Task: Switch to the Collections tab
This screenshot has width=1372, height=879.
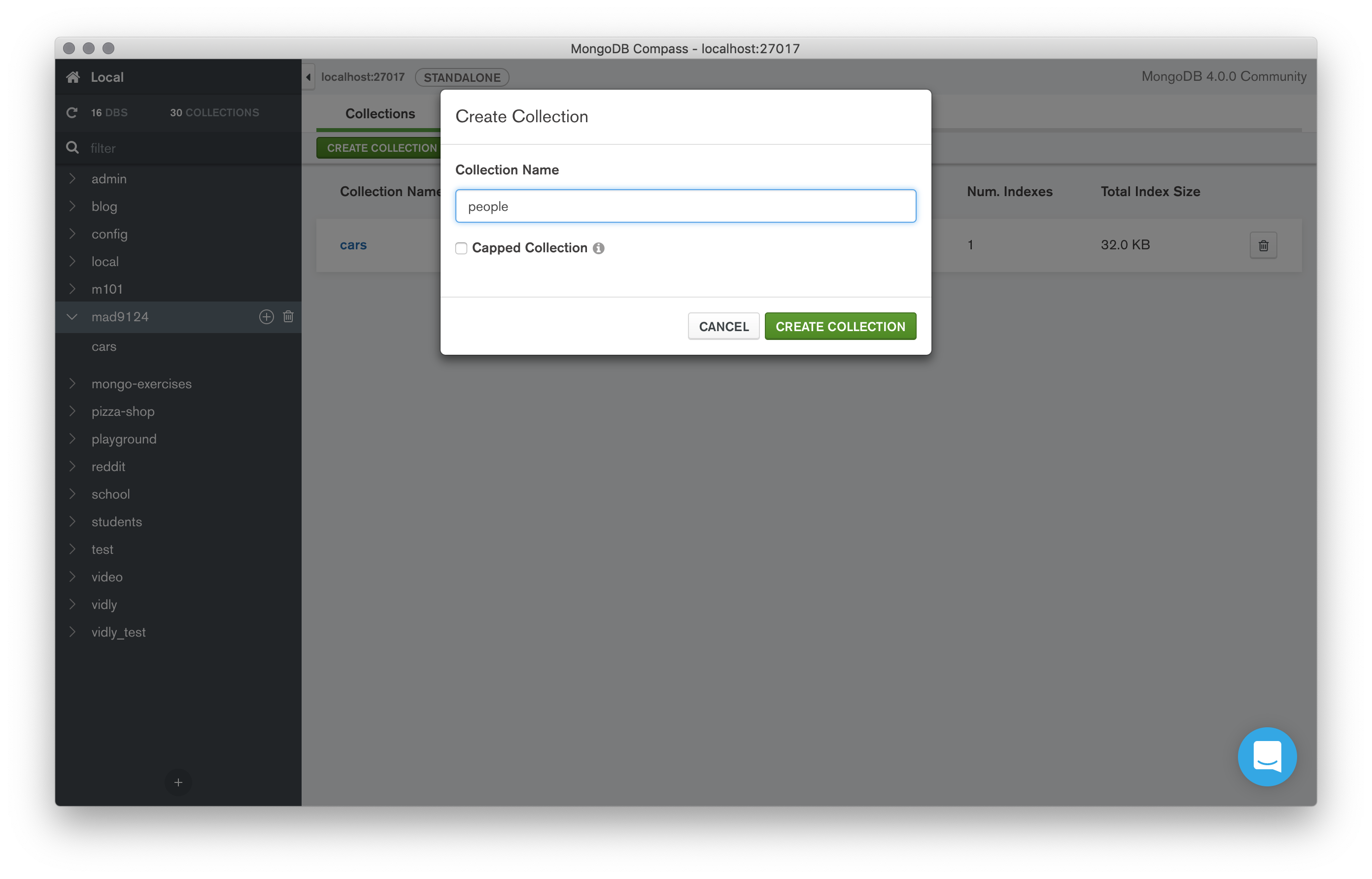Action: click(380, 114)
